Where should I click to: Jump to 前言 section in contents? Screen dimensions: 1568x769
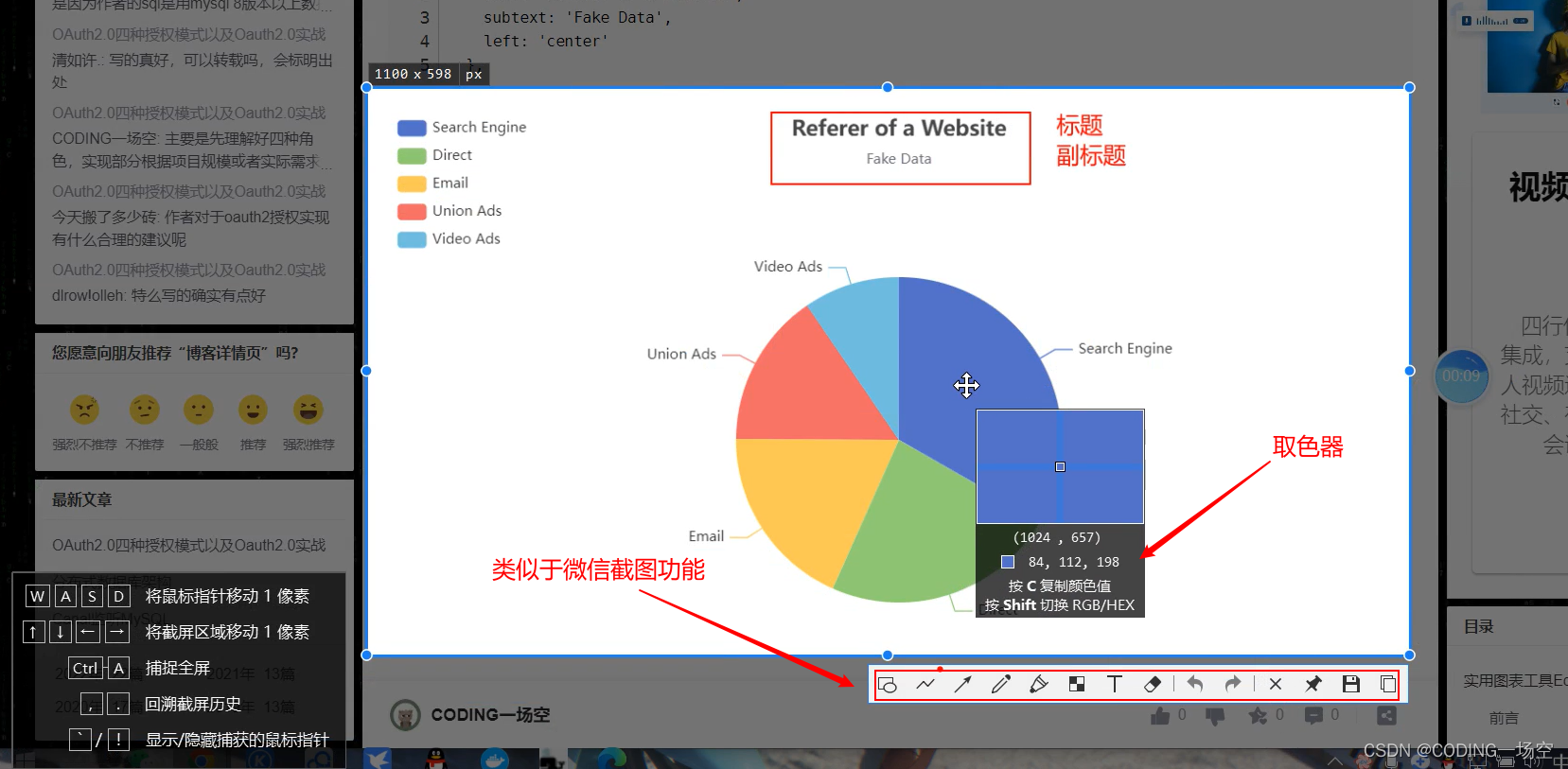click(x=1504, y=718)
